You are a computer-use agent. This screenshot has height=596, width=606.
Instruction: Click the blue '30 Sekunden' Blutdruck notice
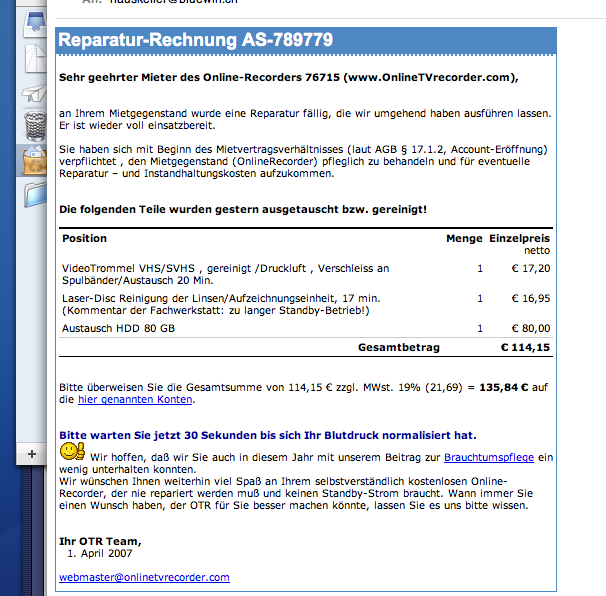267,435
